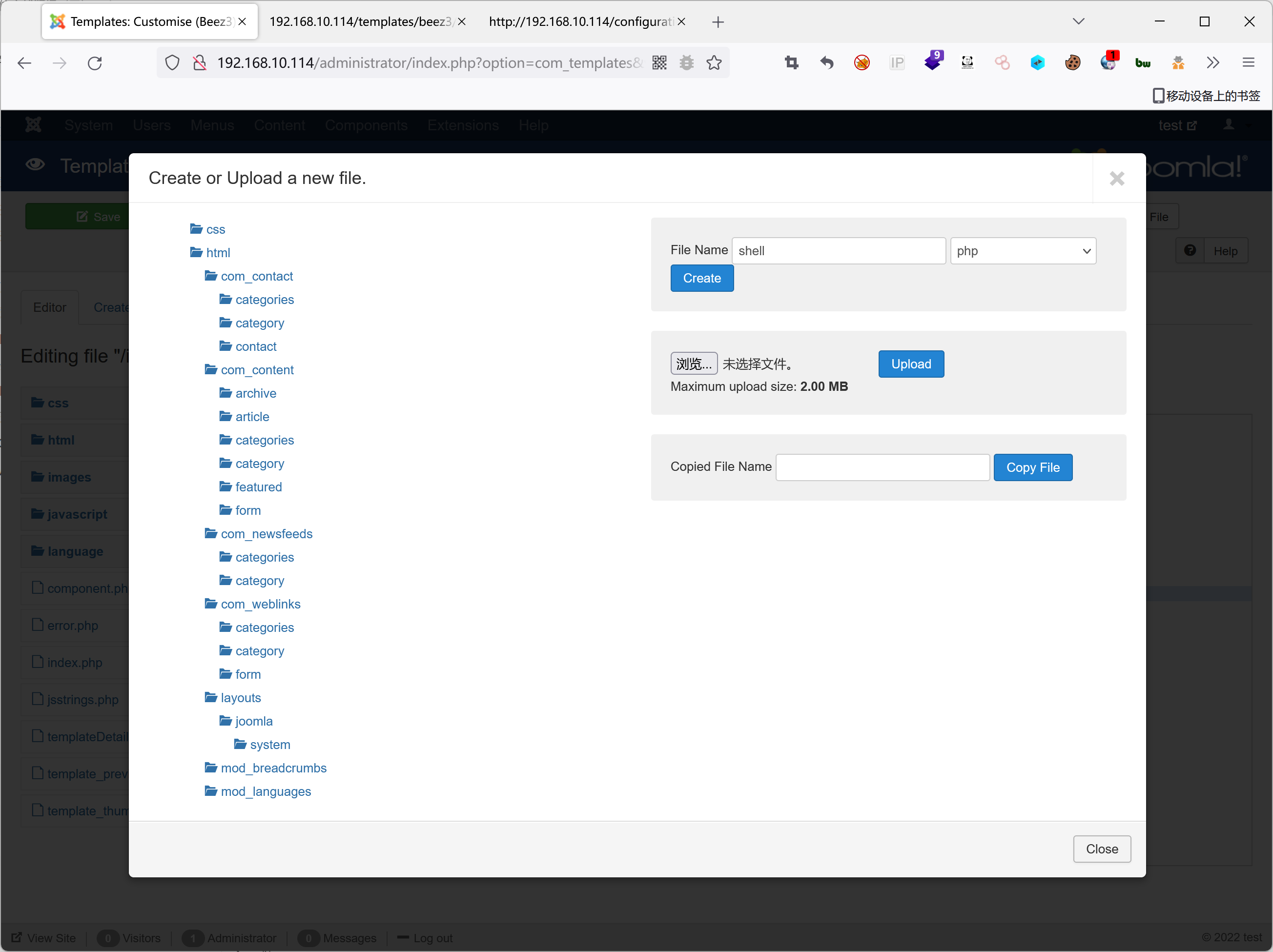The height and width of the screenshot is (952, 1273).
Task: Close the dialog with X icon
Action: (x=1116, y=179)
